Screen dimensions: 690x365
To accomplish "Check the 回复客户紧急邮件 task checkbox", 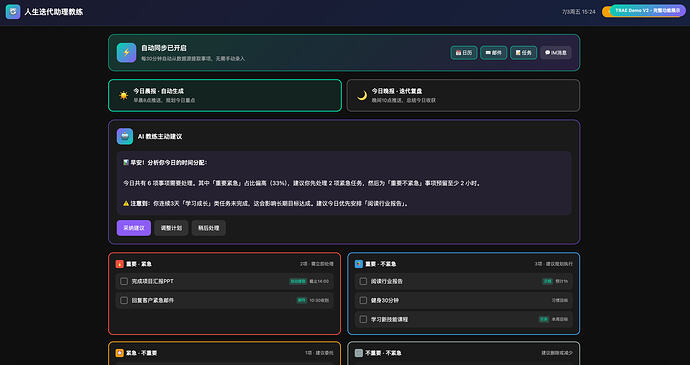I will [124, 300].
